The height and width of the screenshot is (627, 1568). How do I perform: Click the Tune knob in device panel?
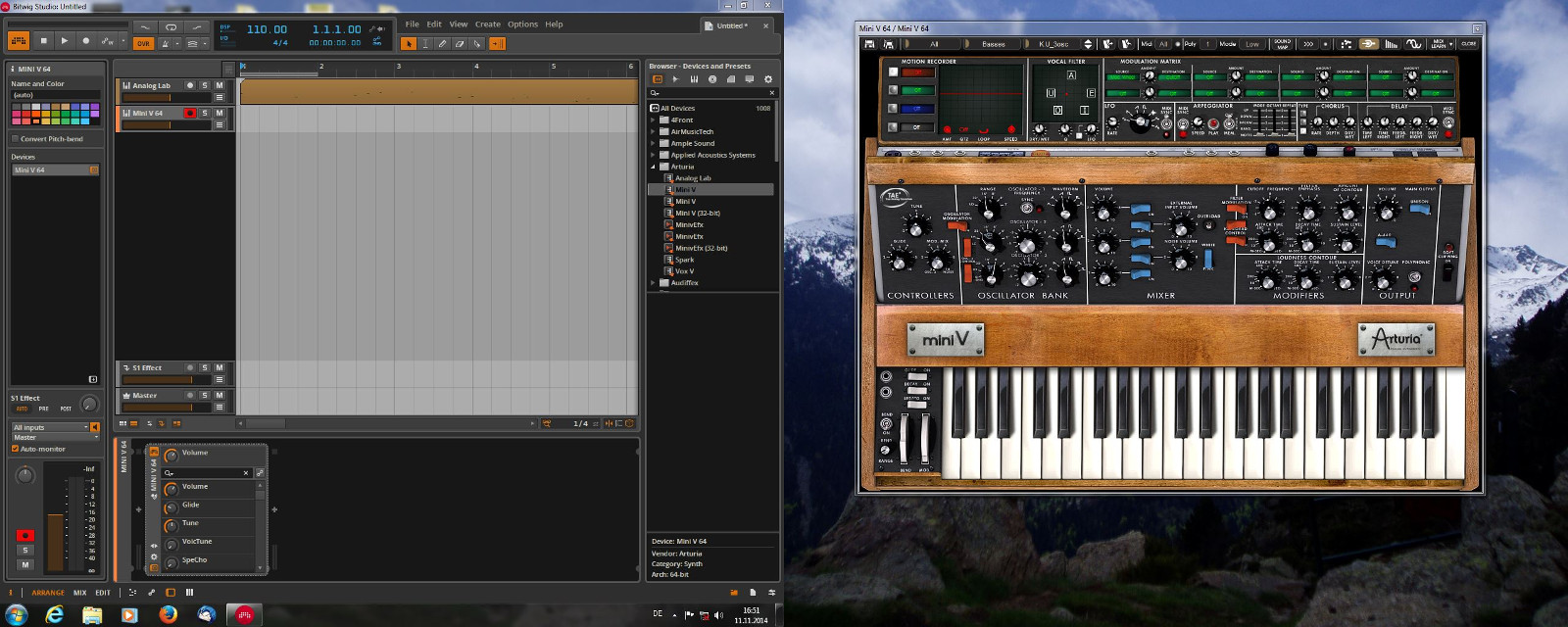pyautogui.click(x=171, y=526)
